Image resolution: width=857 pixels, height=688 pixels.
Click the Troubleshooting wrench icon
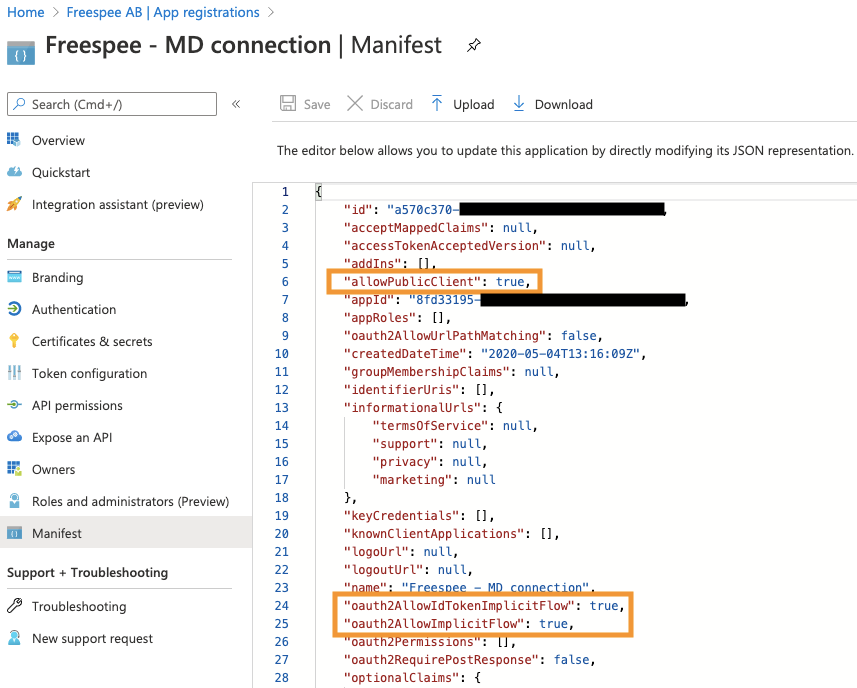[15, 606]
